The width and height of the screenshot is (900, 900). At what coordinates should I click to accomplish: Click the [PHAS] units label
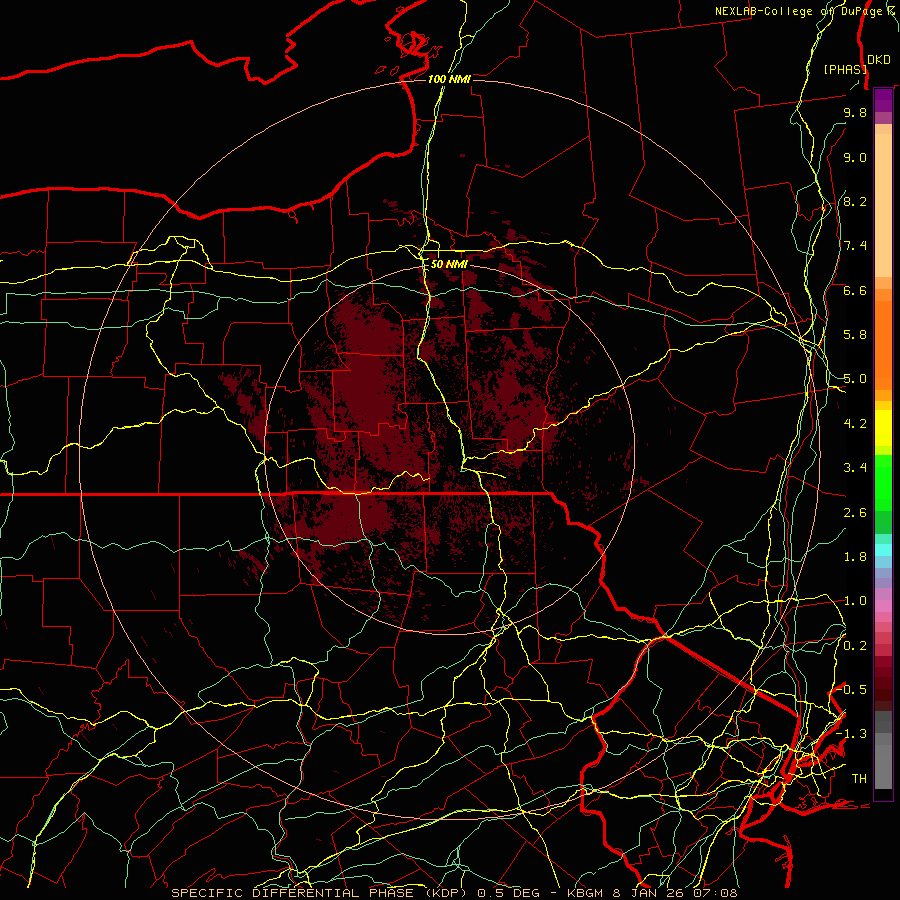(x=845, y=69)
